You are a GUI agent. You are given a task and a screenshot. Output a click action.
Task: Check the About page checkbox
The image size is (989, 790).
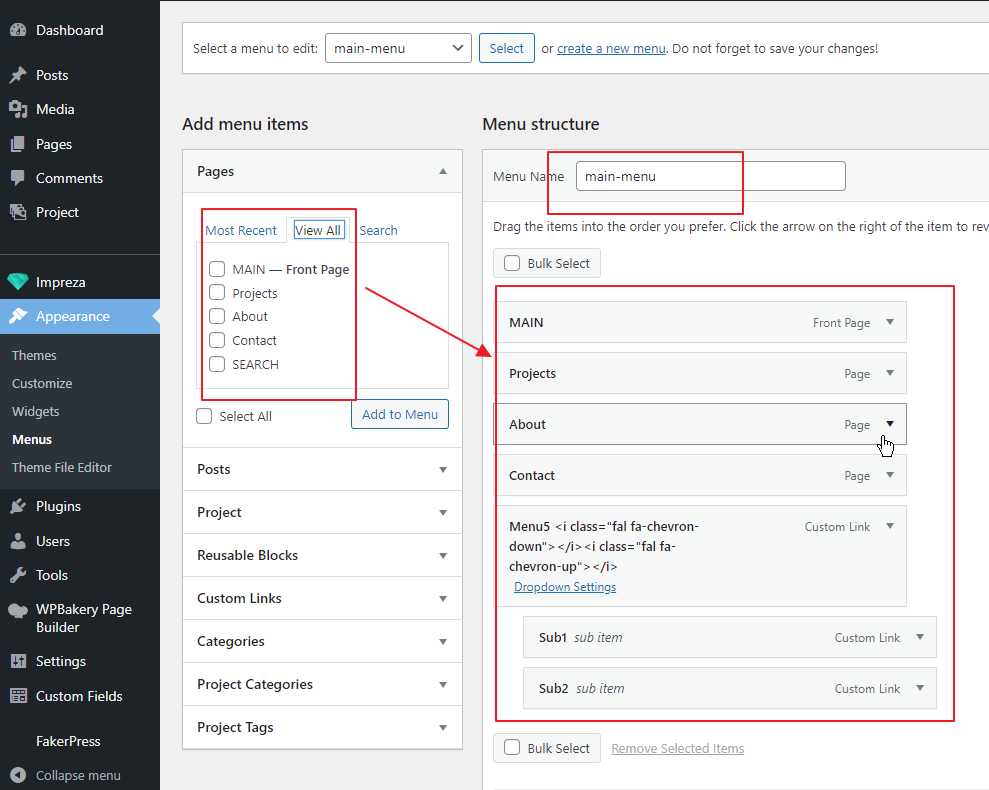pyautogui.click(x=217, y=316)
